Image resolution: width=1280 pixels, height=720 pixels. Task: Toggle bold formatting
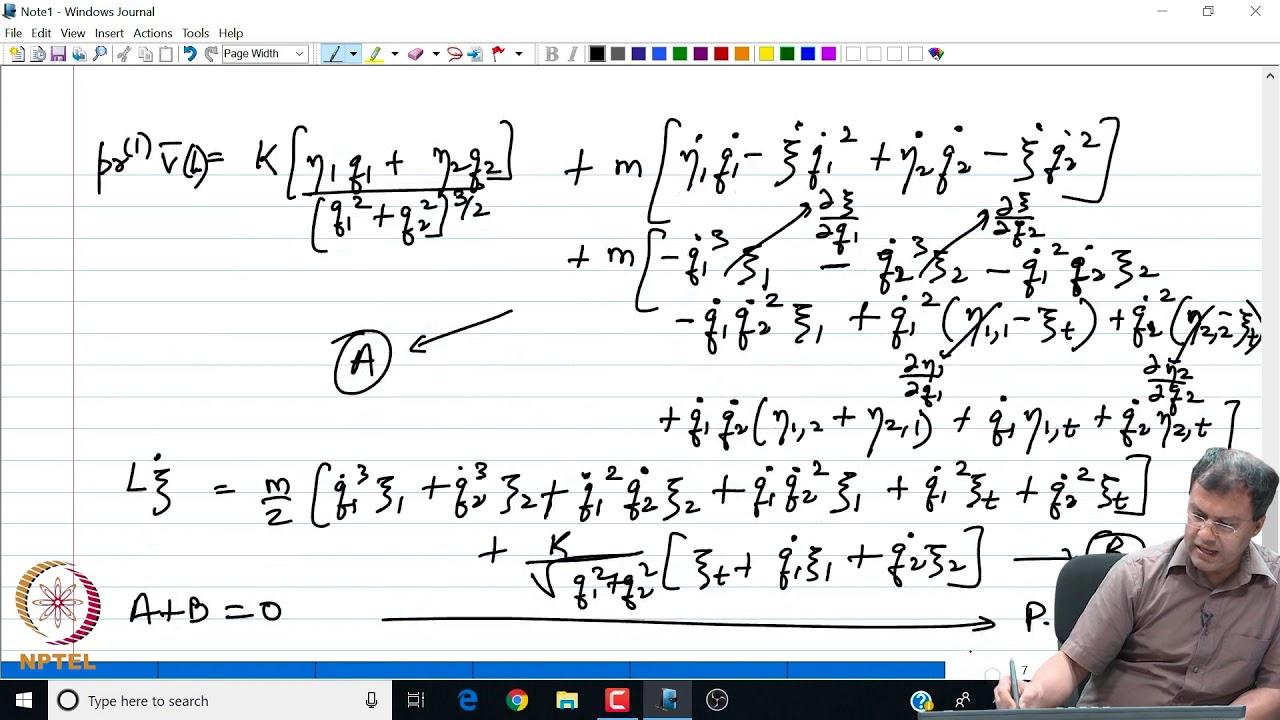pyautogui.click(x=551, y=54)
